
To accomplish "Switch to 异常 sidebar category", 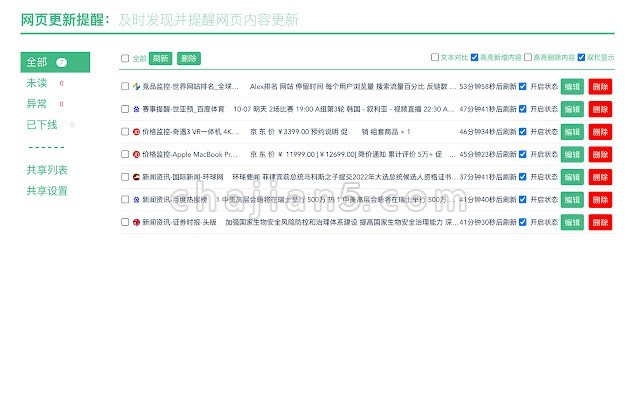I will [37, 104].
